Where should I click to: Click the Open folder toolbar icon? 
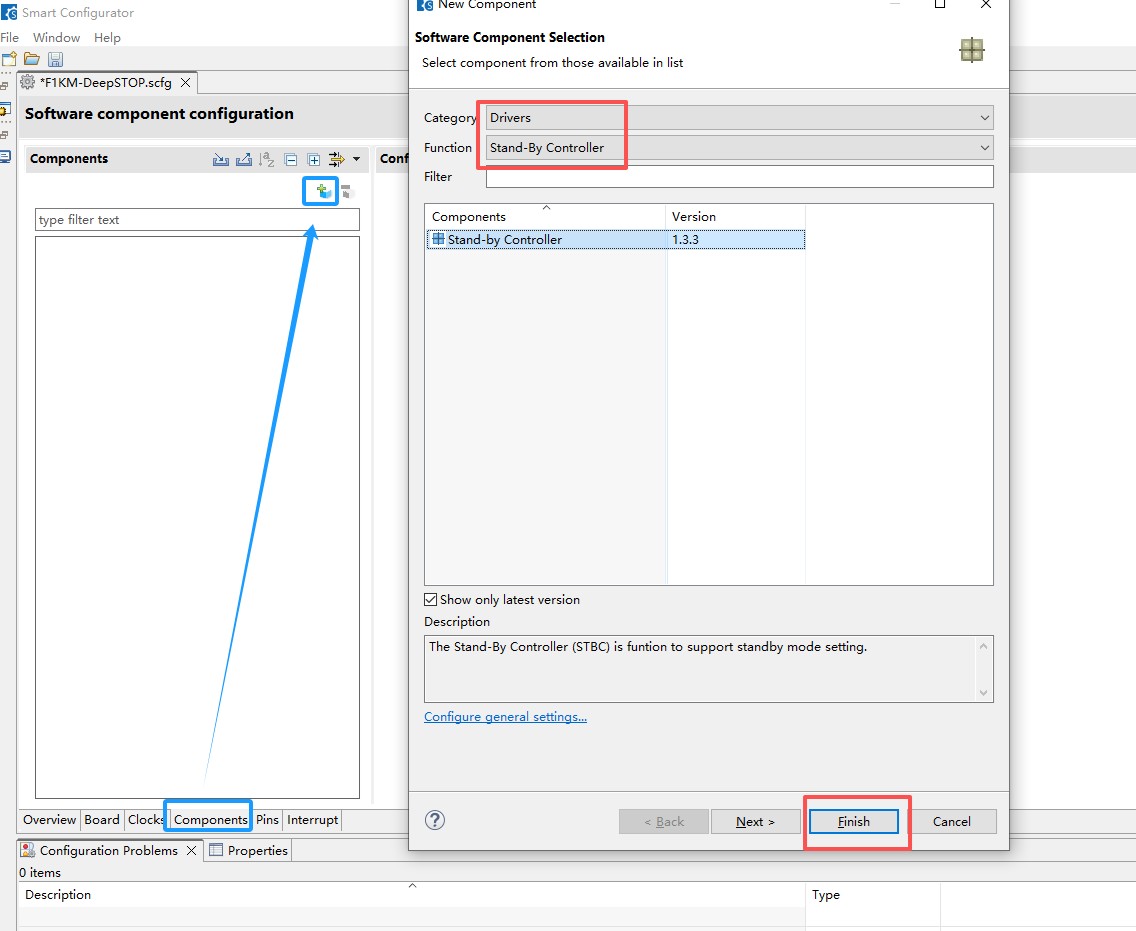pos(32,60)
